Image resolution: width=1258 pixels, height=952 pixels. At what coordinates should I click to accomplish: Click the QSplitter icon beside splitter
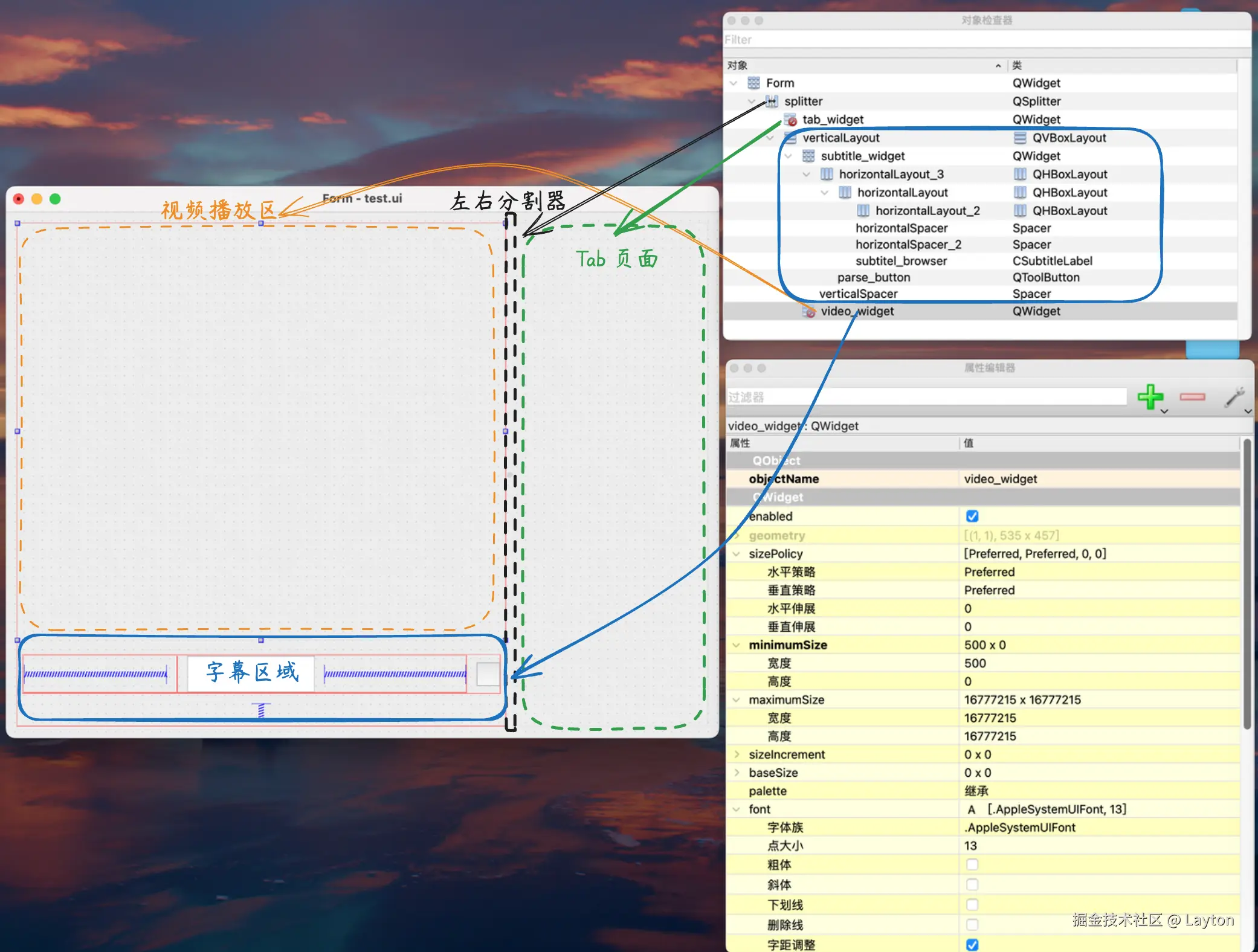tap(772, 101)
